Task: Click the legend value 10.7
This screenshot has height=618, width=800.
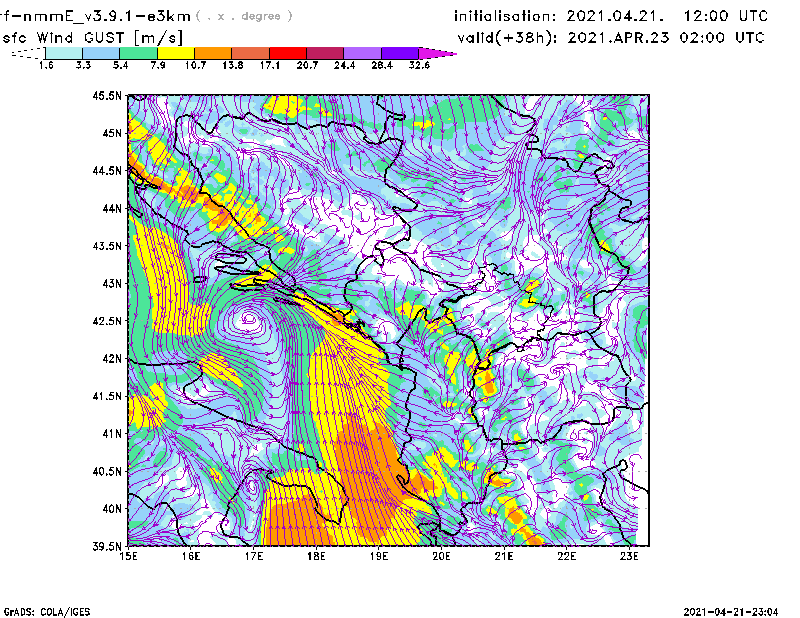Action: 195,65
